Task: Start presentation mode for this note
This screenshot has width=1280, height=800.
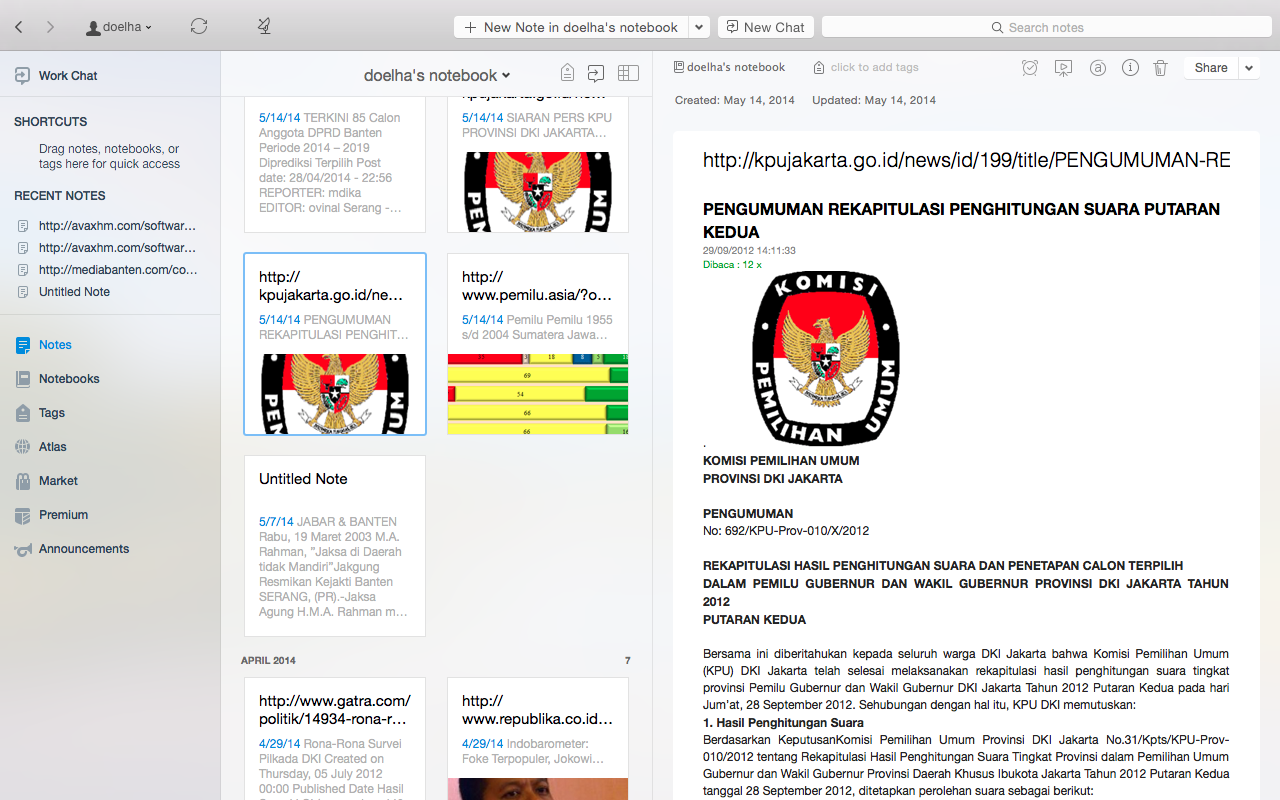Action: (1063, 68)
